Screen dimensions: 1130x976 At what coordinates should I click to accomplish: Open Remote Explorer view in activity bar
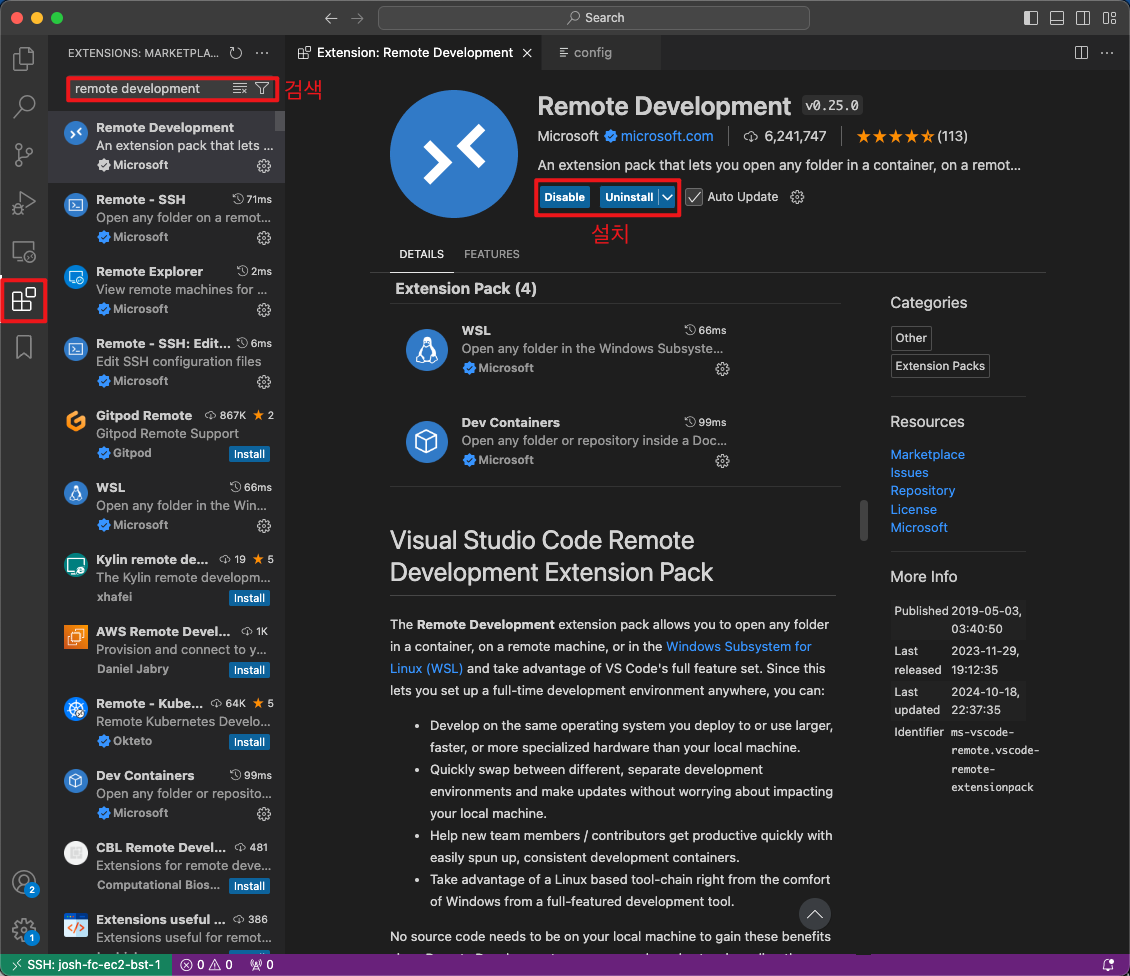pos(24,252)
